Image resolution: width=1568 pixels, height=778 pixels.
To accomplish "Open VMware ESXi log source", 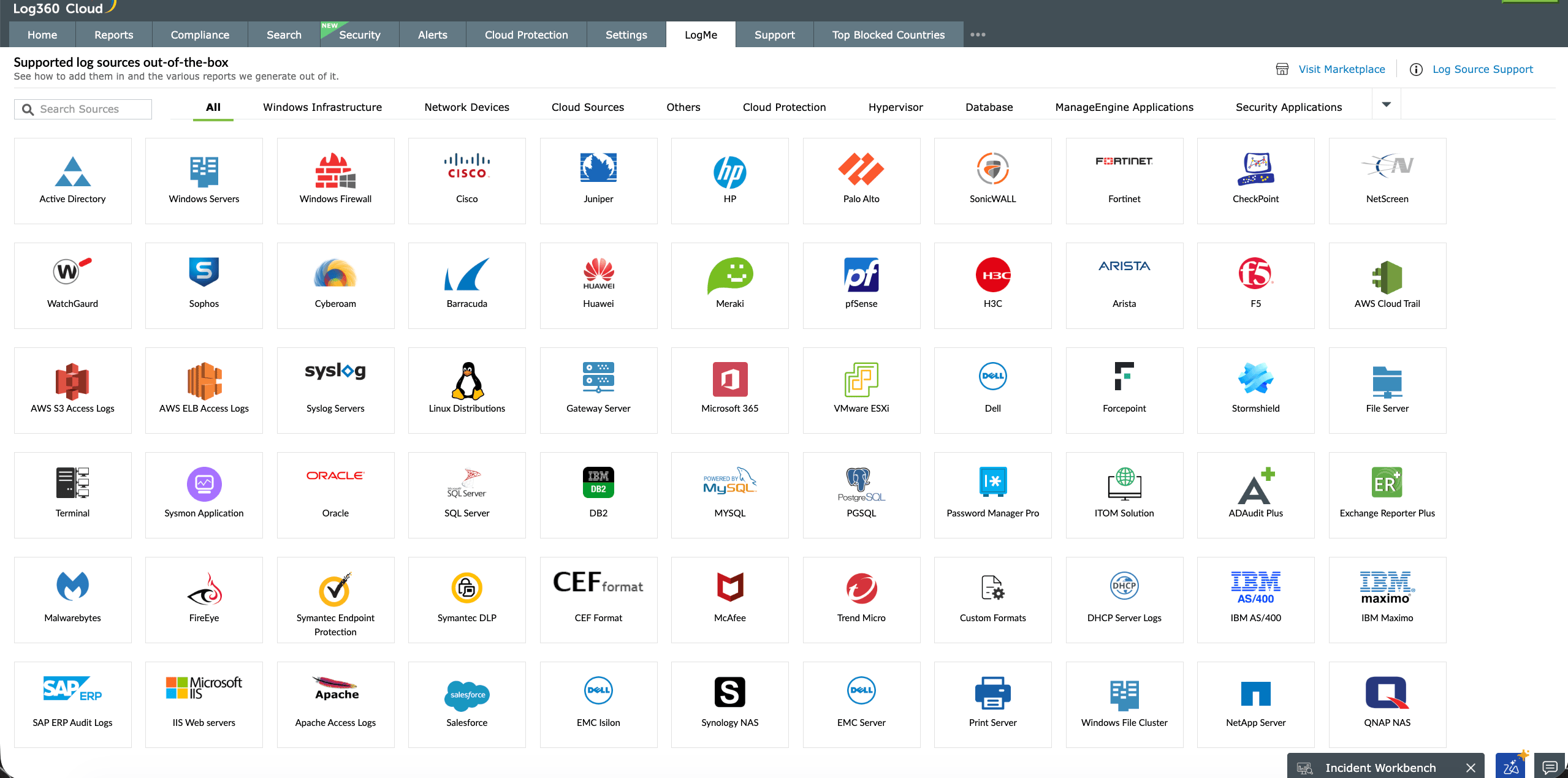I will [861, 390].
